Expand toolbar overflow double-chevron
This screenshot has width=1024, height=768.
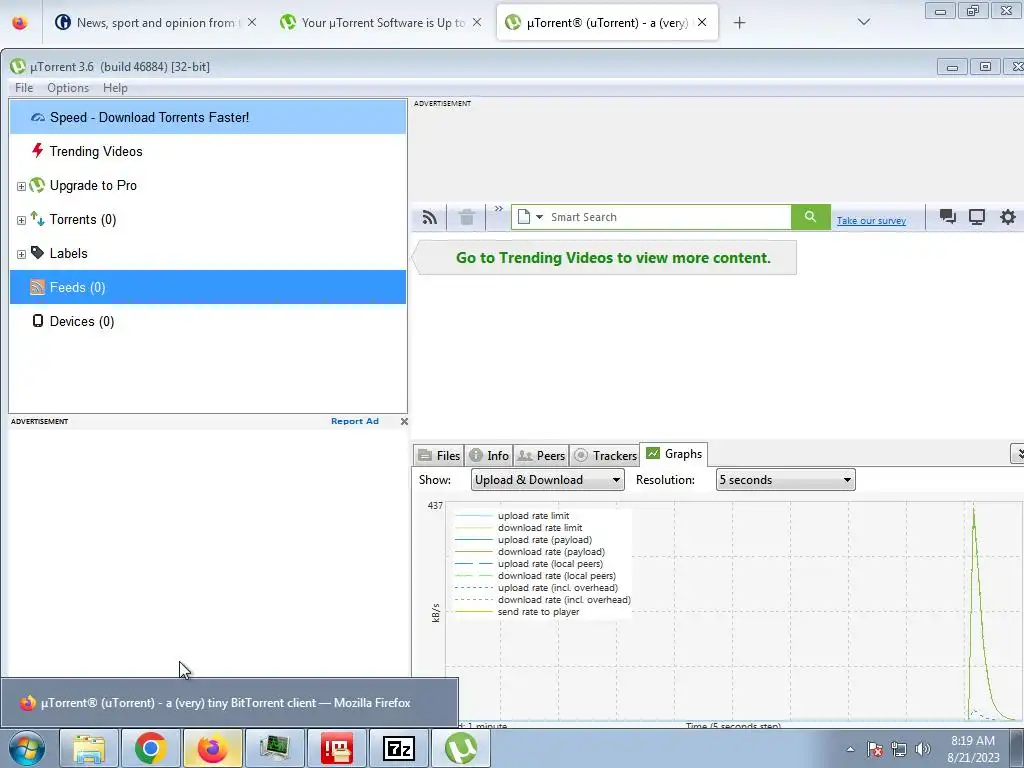click(x=498, y=209)
